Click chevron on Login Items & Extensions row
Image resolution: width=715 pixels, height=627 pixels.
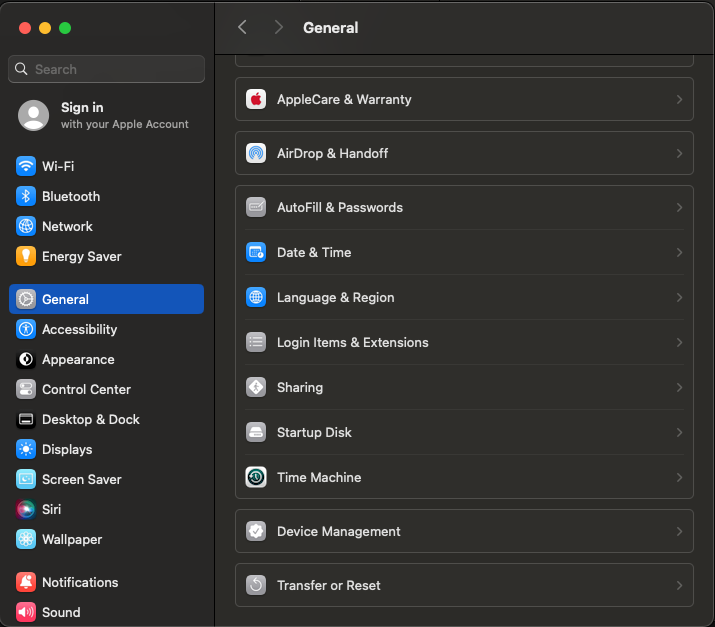(x=679, y=342)
